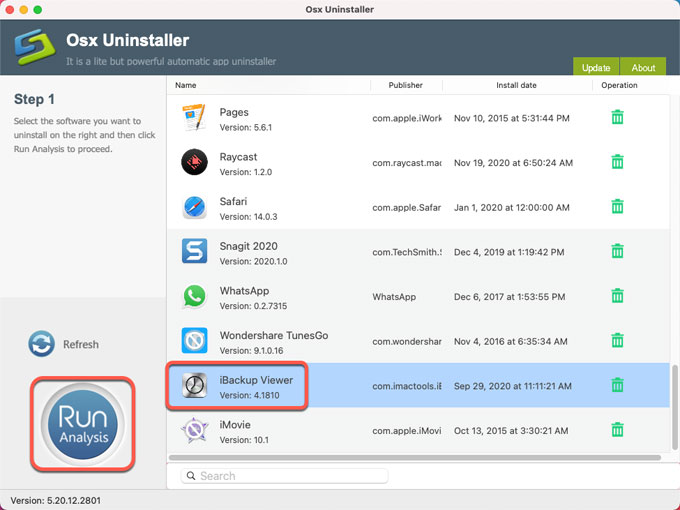Click the Operation column header
This screenshot has width=680, height=510.
click(619, 85)
